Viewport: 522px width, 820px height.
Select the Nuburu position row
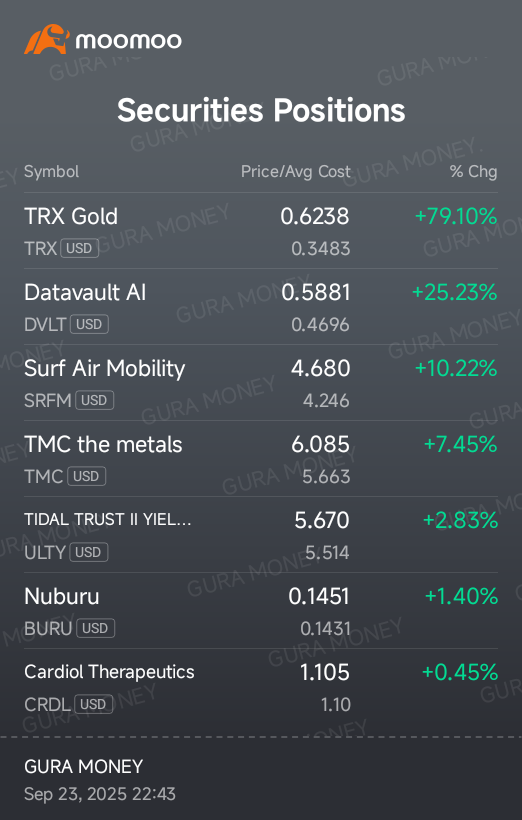pos(261,611)
